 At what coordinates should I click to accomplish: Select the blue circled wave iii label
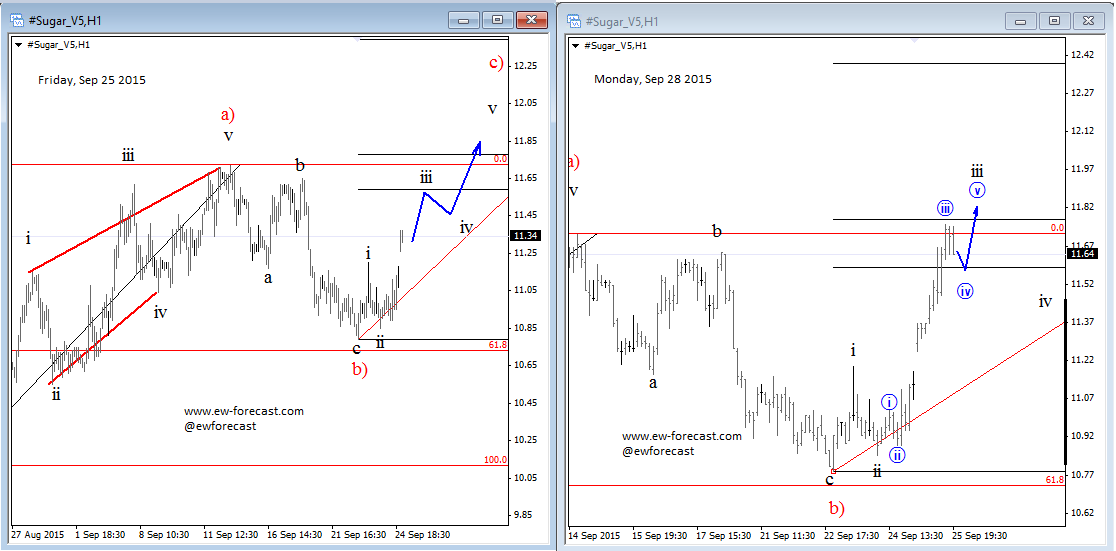[945, 208]
